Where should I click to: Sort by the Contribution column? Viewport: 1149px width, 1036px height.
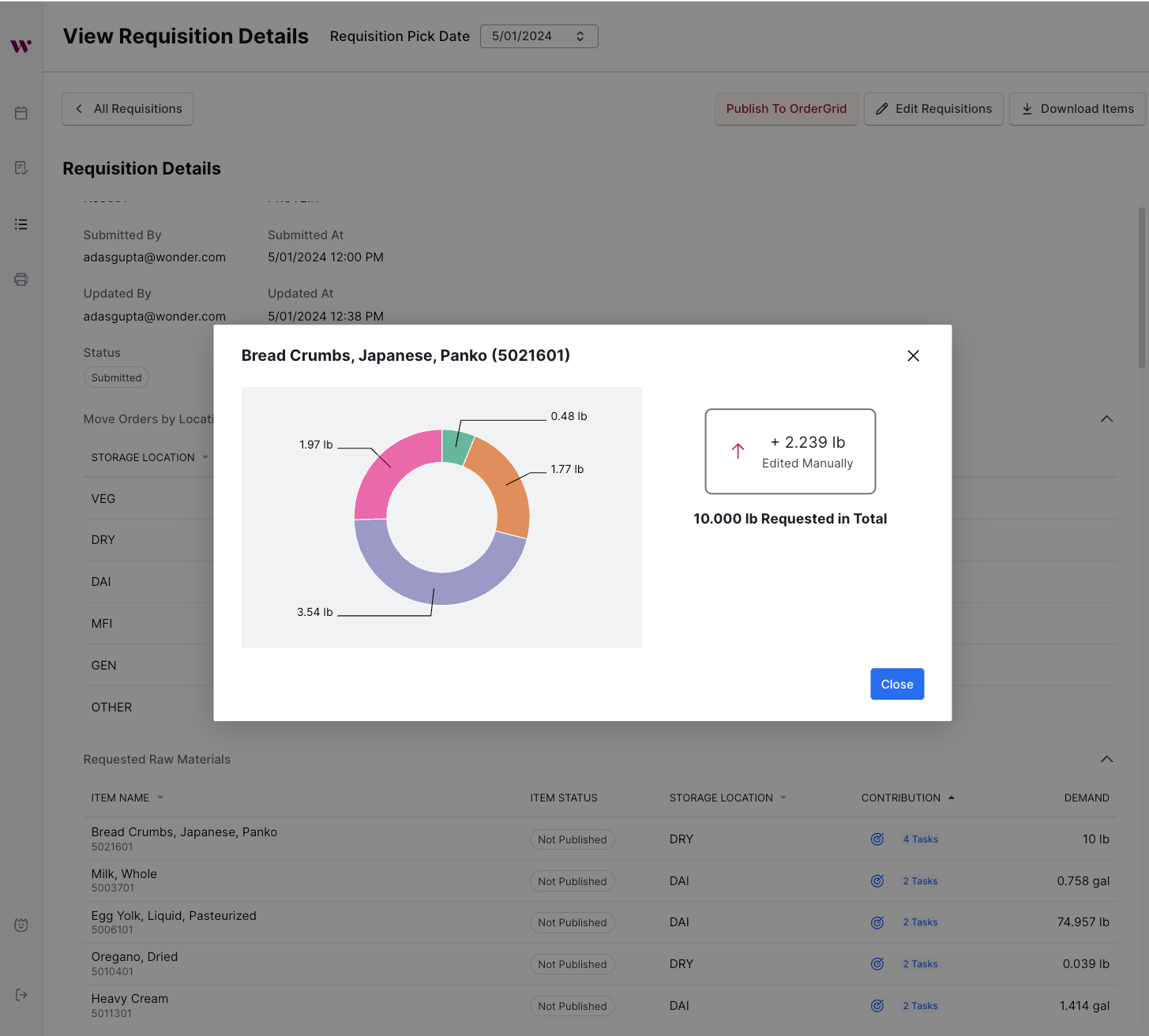[908, 798]
